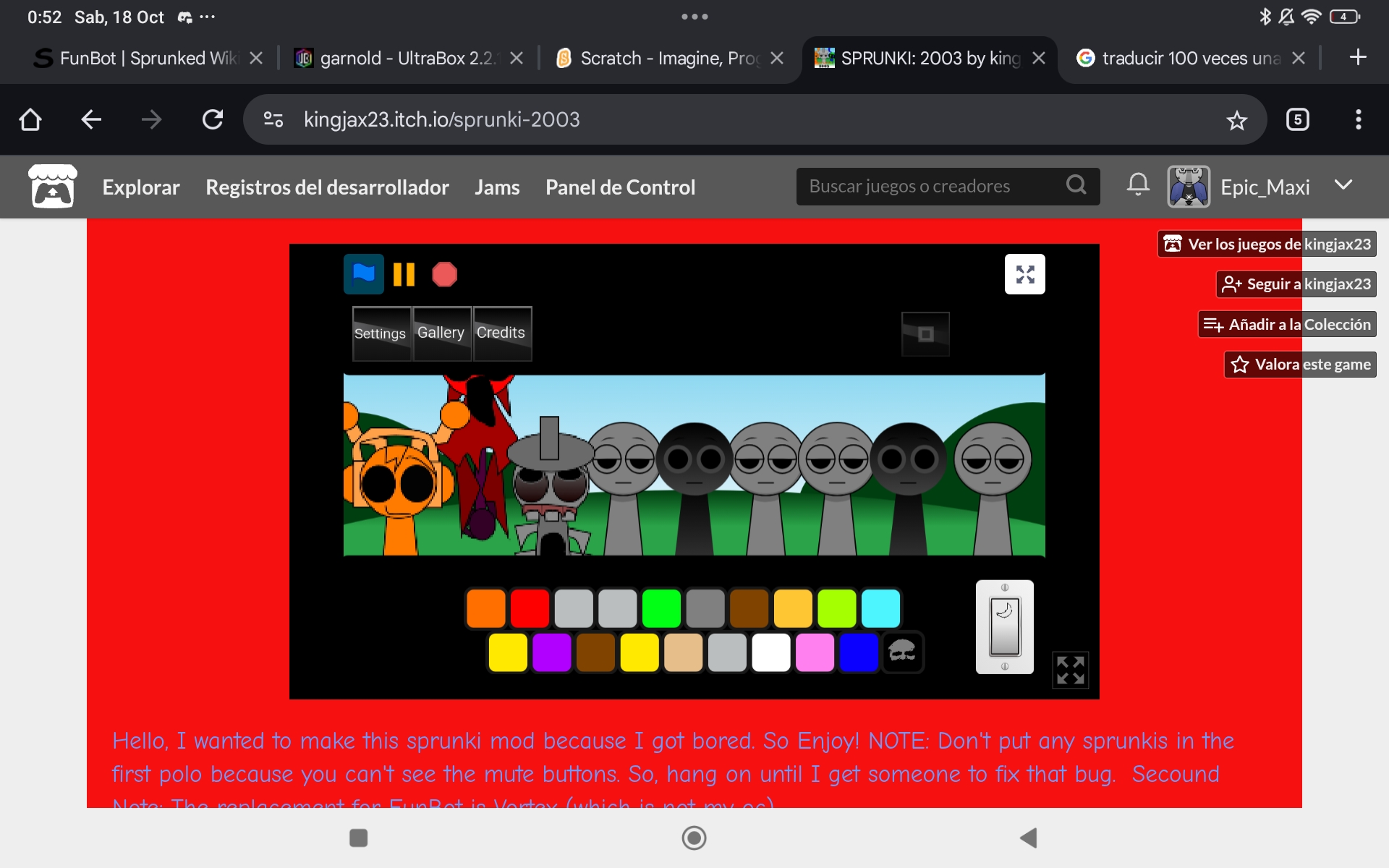Screen dimensions: 1389x868
Task: Click the skull icon in character palette
Action: pyautogui.click(x=902, y=652)
